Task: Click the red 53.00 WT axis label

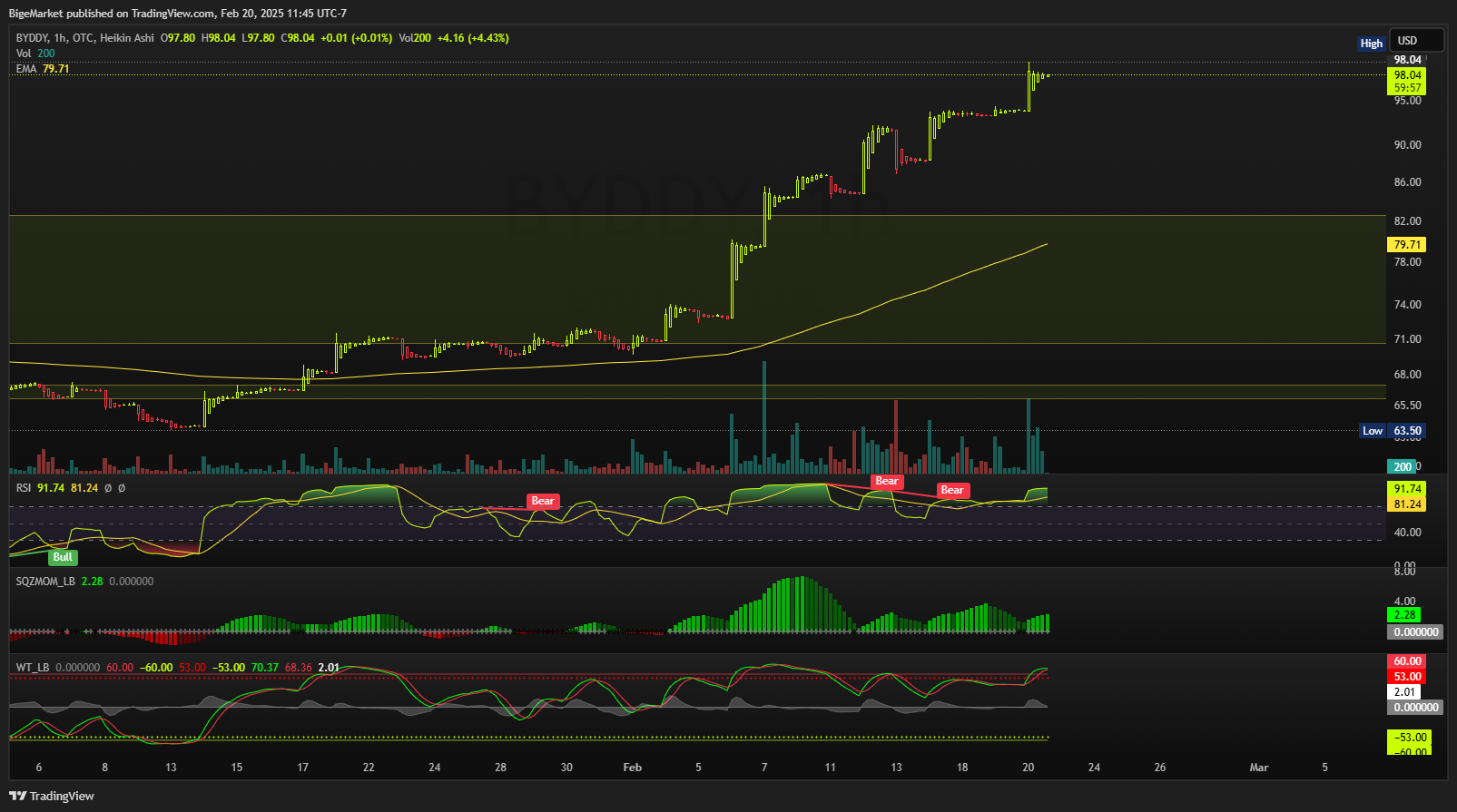Action: (1407, 677)
